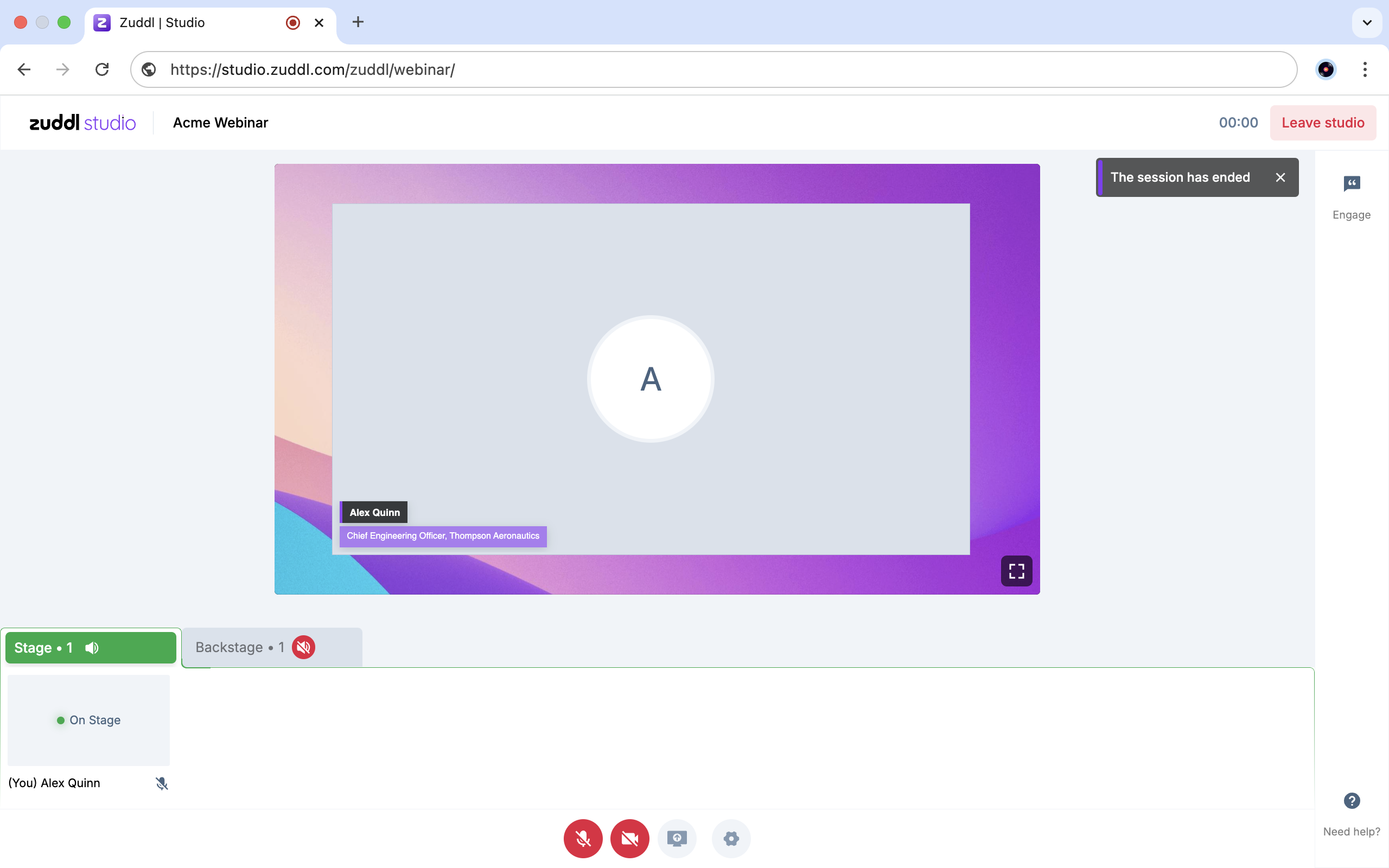Image resolution: width=1389 pixels, height=868 pixels.
Task: Switch to the Stage tab
Action: [91, 648]
